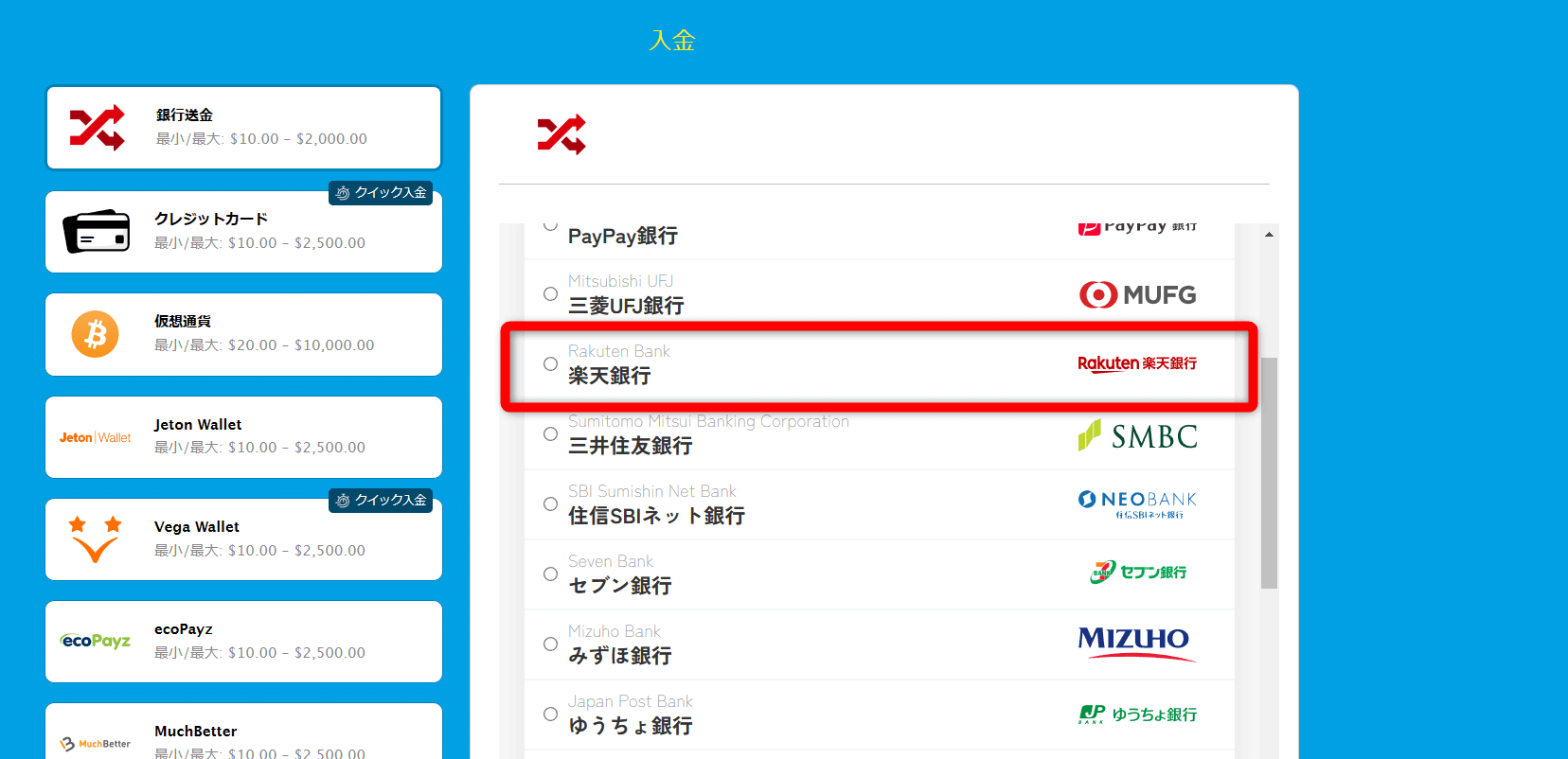
Task: Select the 楽天銀行 radio button
Action: click(x=550, y=364)
